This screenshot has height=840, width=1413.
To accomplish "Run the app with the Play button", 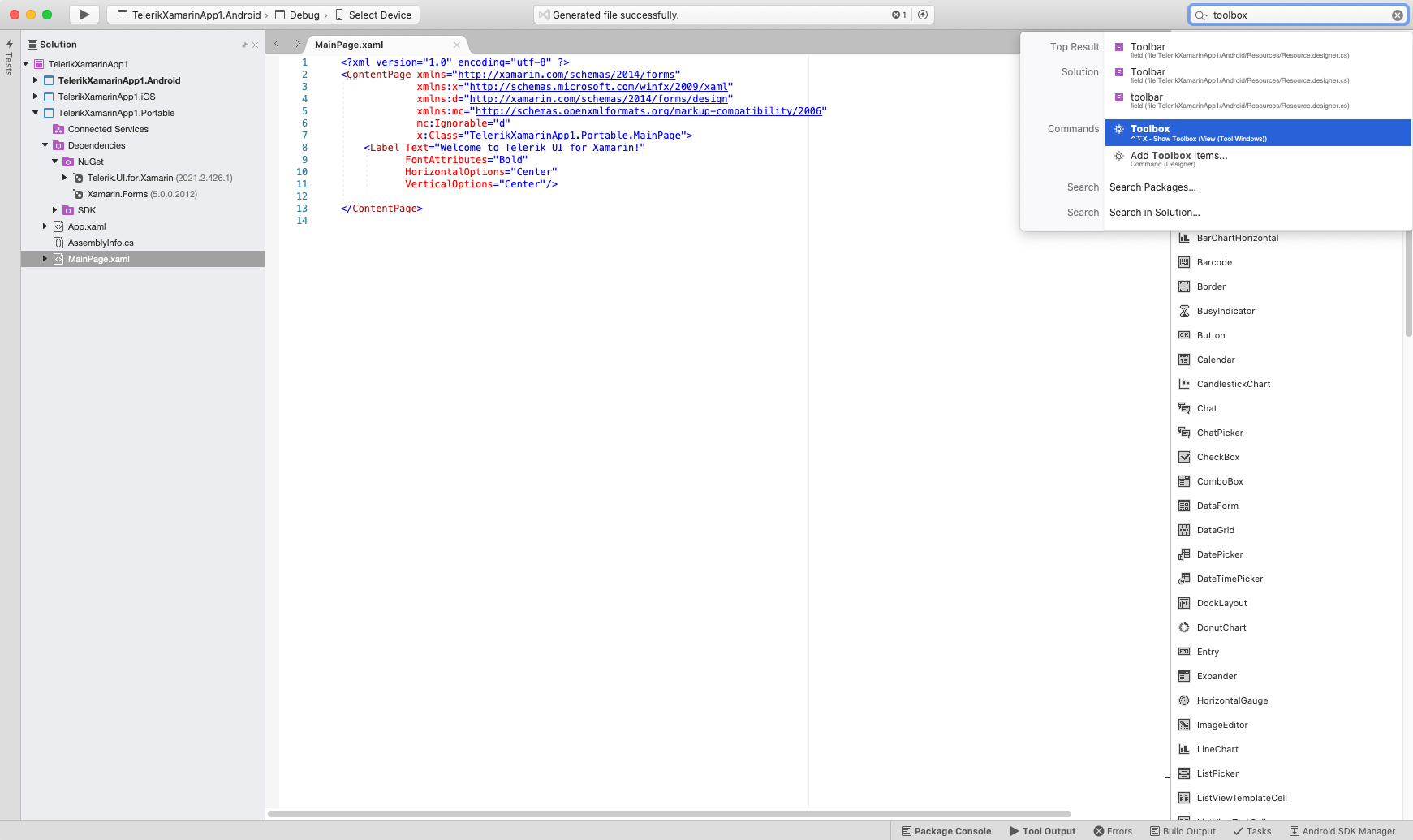I will coord(84,14).
